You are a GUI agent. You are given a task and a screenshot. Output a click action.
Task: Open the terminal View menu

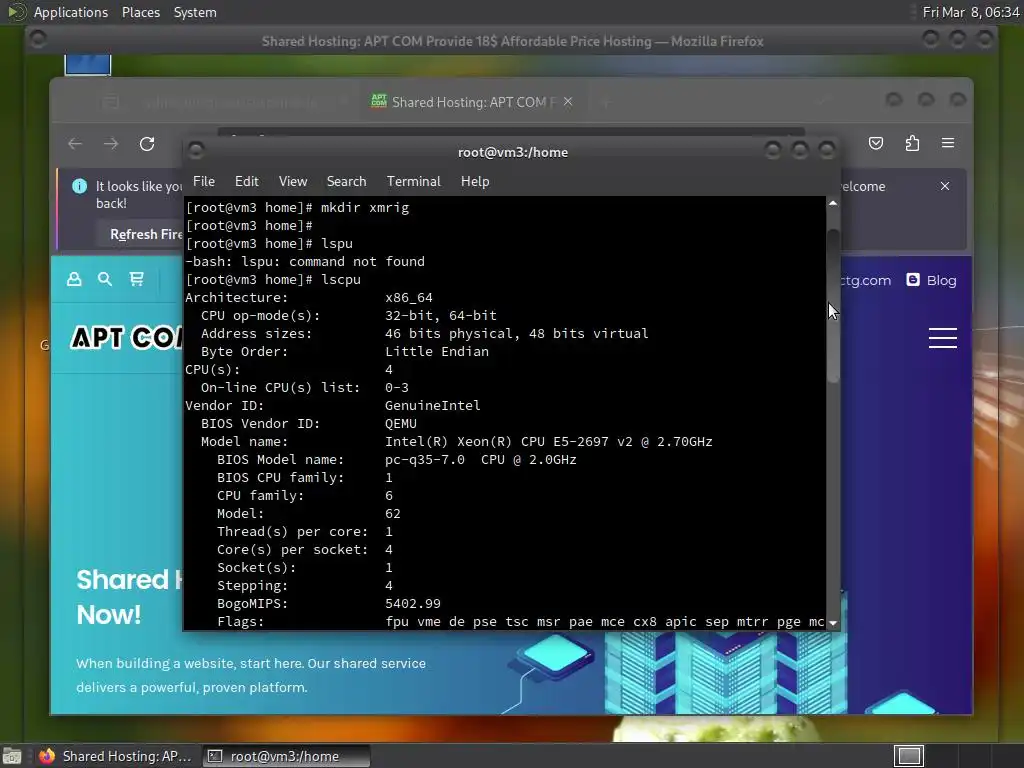point(293,182)
